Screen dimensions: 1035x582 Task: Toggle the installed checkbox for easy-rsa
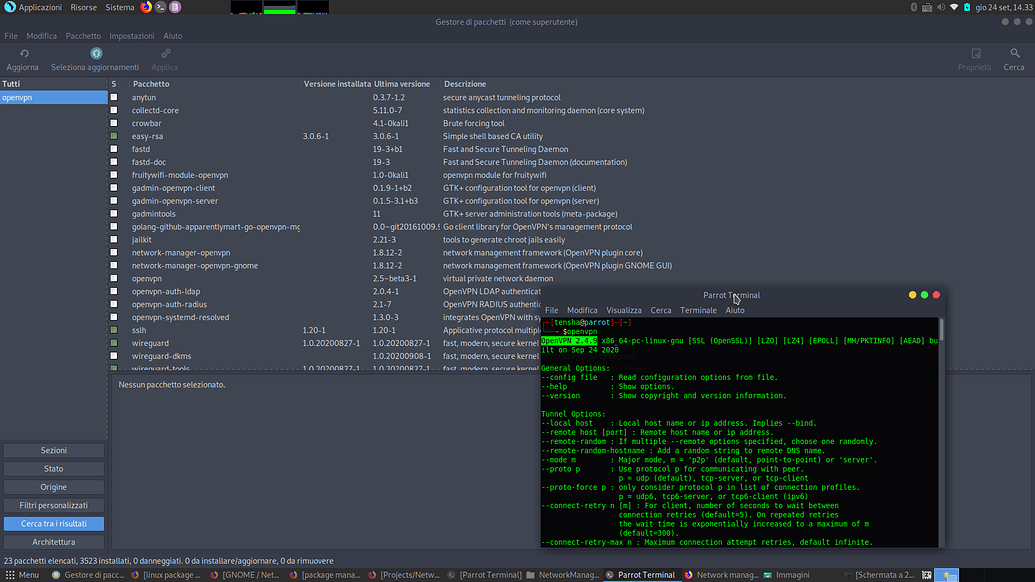click(x=114, y=136)
